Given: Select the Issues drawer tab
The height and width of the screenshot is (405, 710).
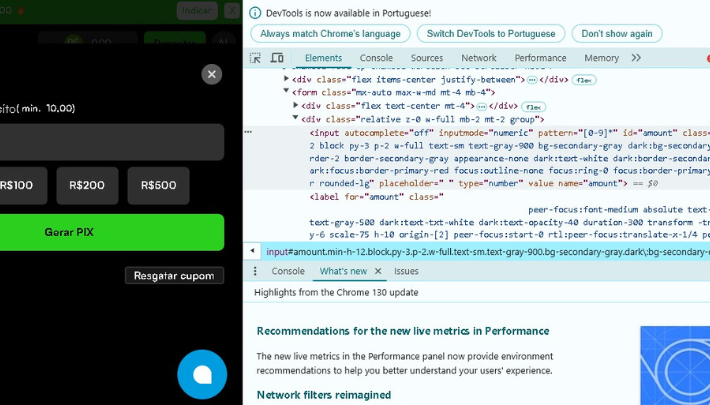Looking at the screenshot, I should point(406,271).
